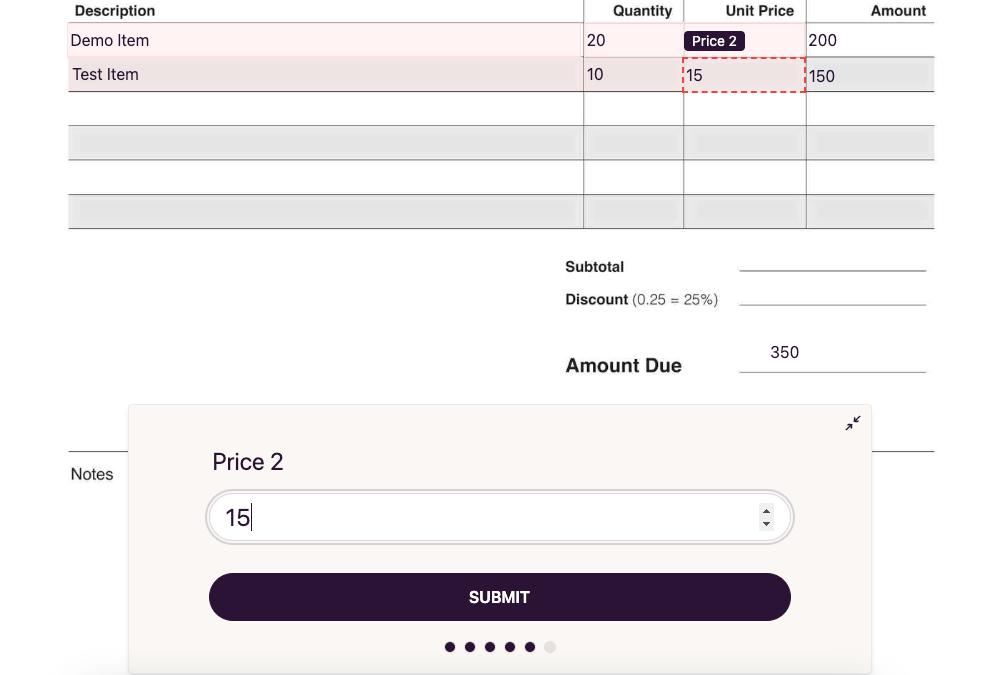Screen dimensions: 995x675
Task: Minimize the Price 2 form panel
Action: [x=852, y=424]
